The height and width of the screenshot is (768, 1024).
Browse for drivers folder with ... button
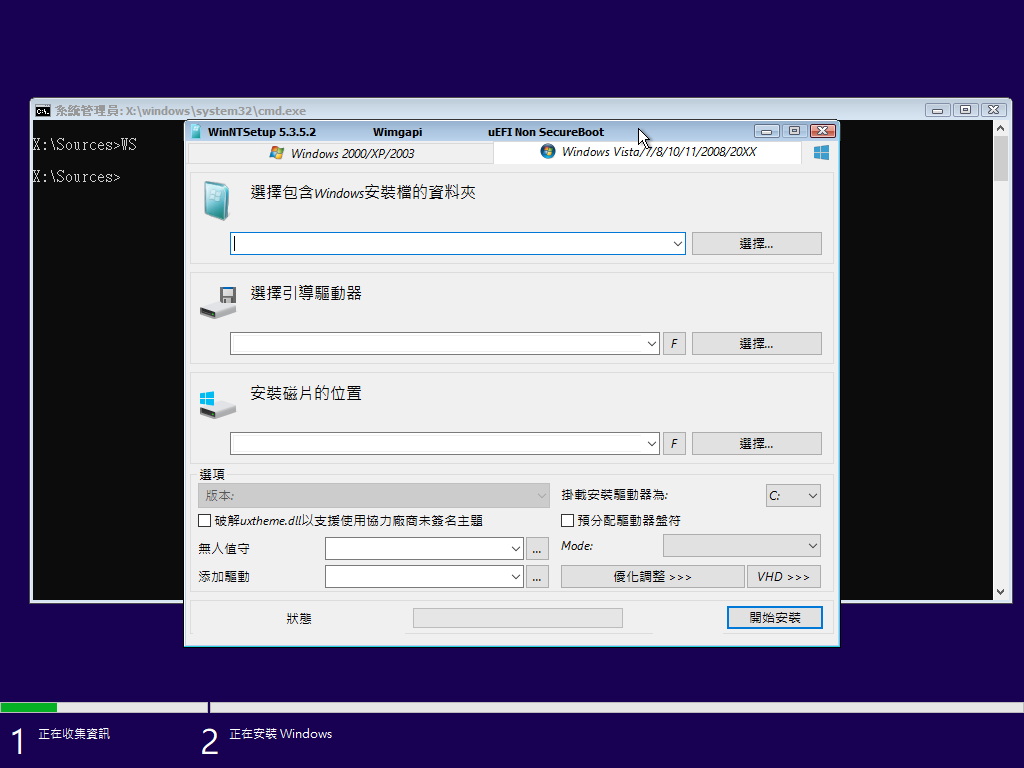537,577
